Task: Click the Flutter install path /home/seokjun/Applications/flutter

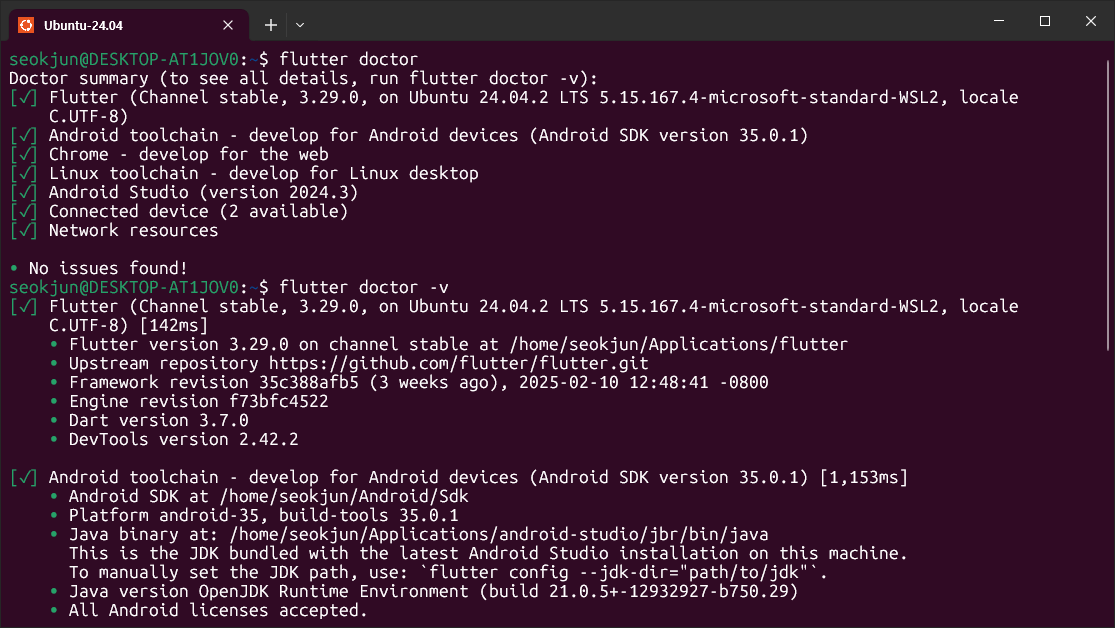Action: pos(678,344)
